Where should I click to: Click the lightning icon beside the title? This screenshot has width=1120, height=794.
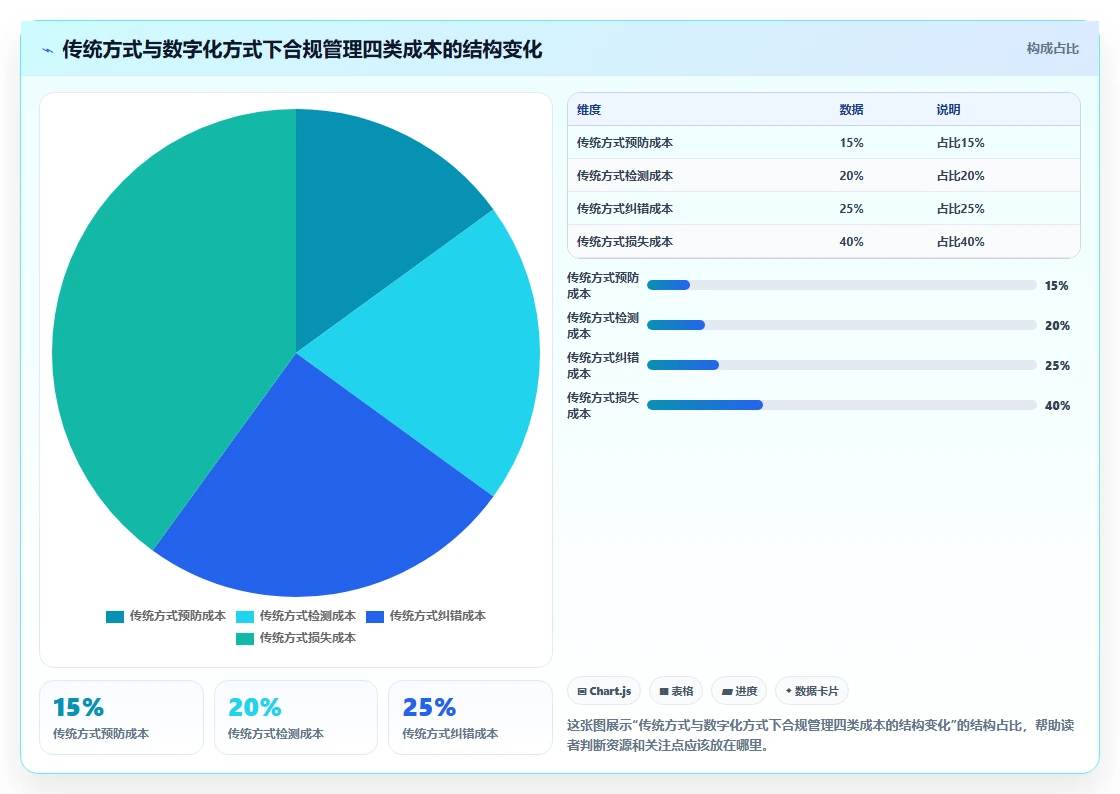pos(48,50)
